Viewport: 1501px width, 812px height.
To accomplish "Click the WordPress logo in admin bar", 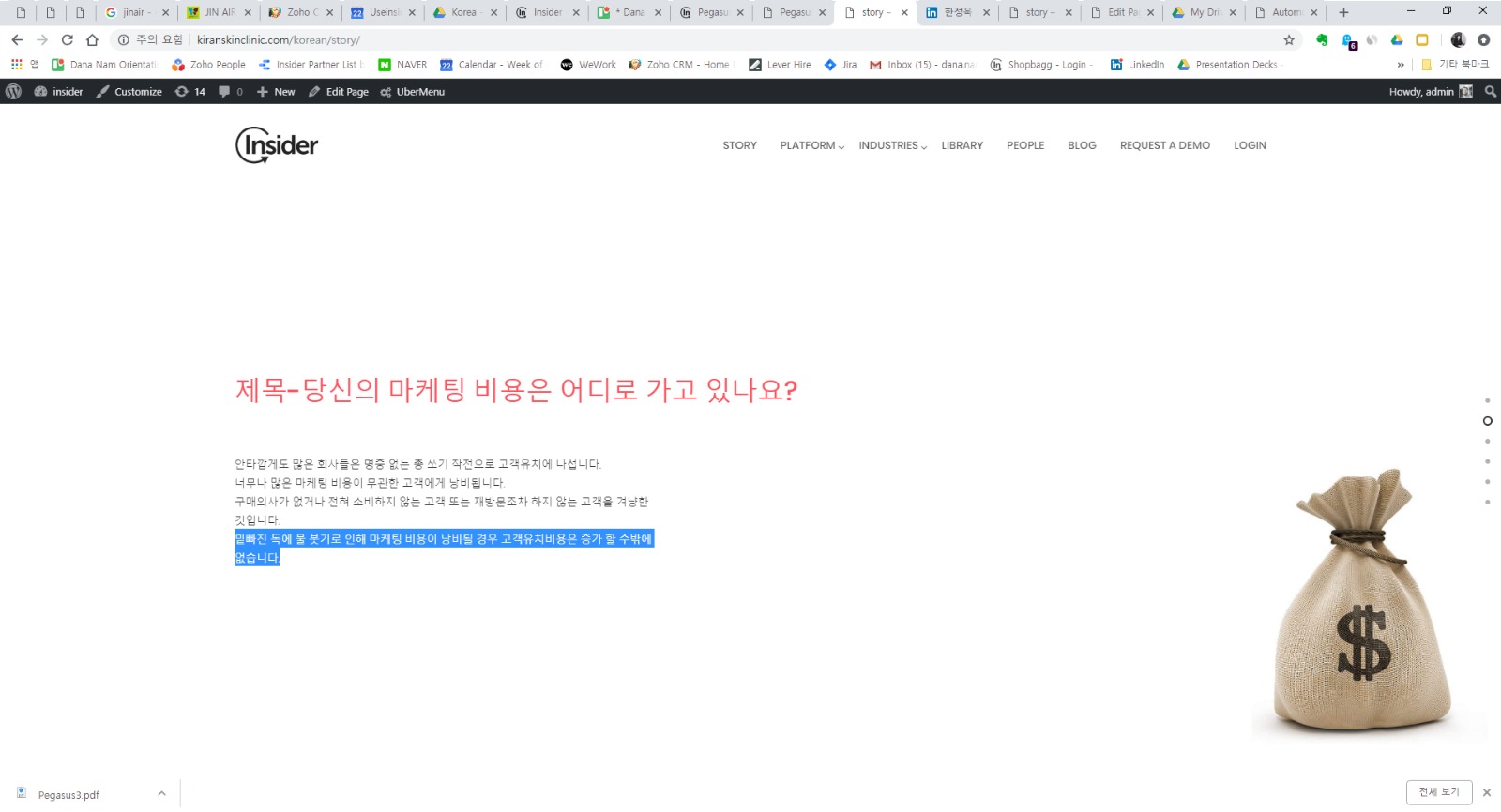I will tap(13, 92).
